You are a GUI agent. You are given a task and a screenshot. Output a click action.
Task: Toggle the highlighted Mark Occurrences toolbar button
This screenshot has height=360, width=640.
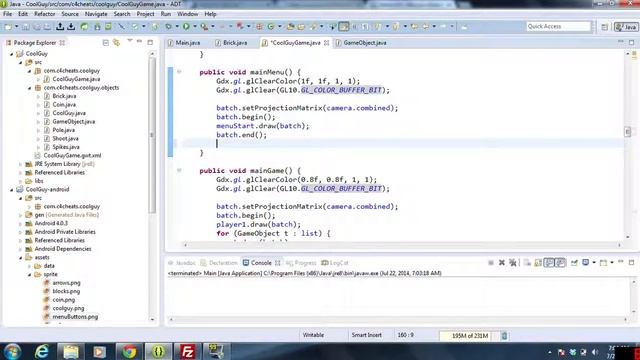(x=344, y=27)
